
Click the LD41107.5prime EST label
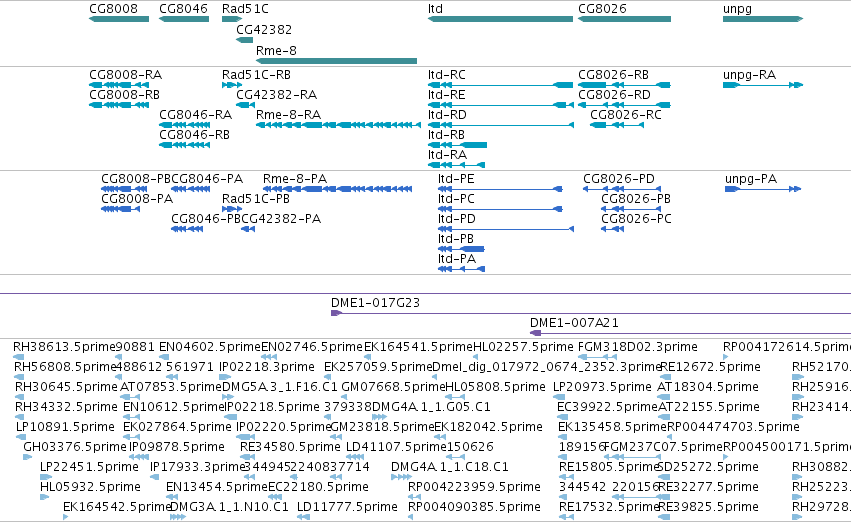tap(396, 447)
